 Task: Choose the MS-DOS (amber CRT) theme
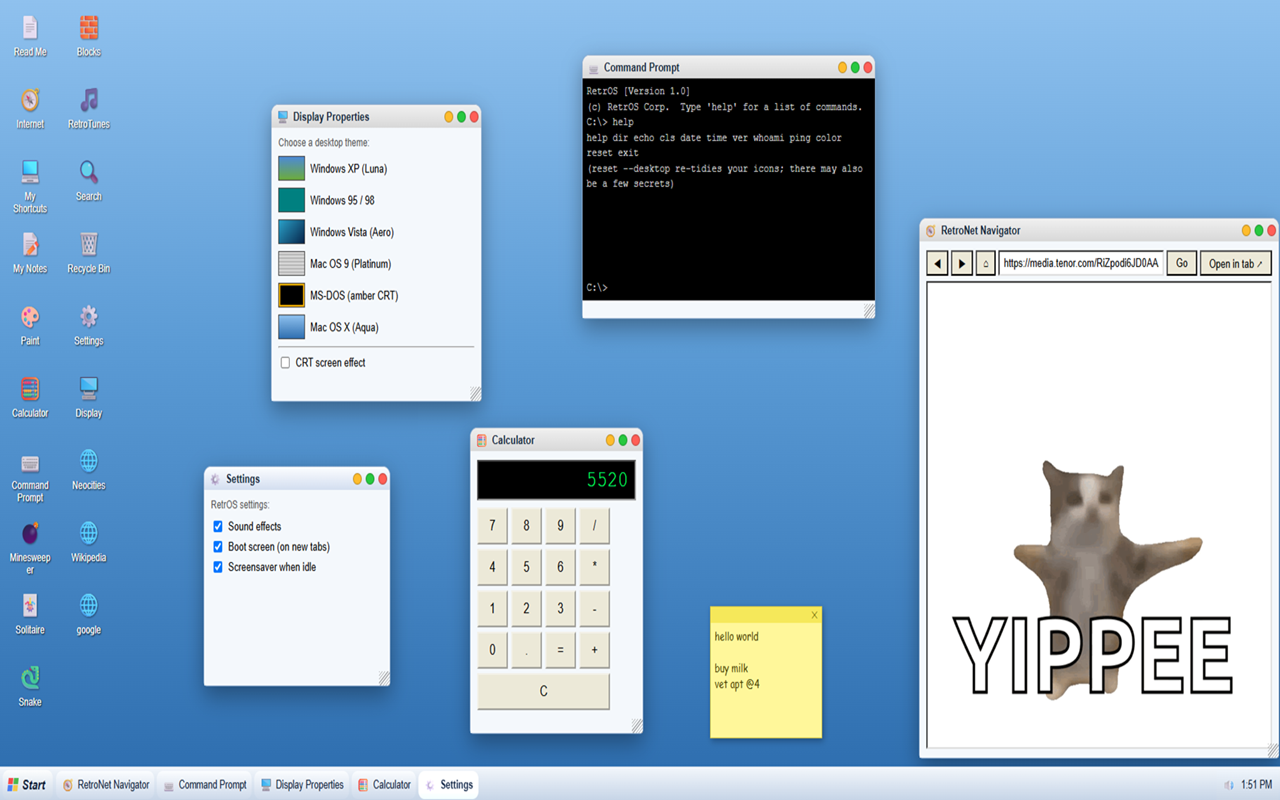[x=376, y=295]
